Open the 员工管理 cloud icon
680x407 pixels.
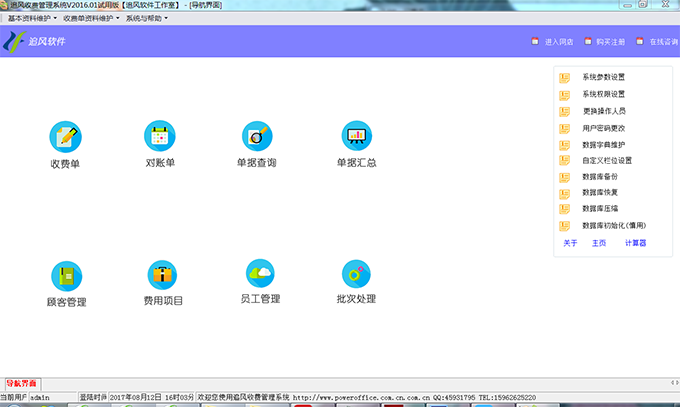click(x=260, y=273)
